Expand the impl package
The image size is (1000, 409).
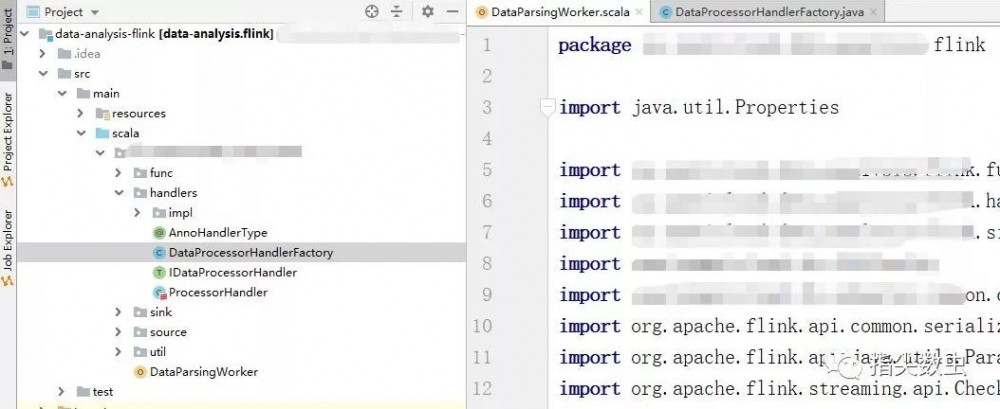(138, 212)
